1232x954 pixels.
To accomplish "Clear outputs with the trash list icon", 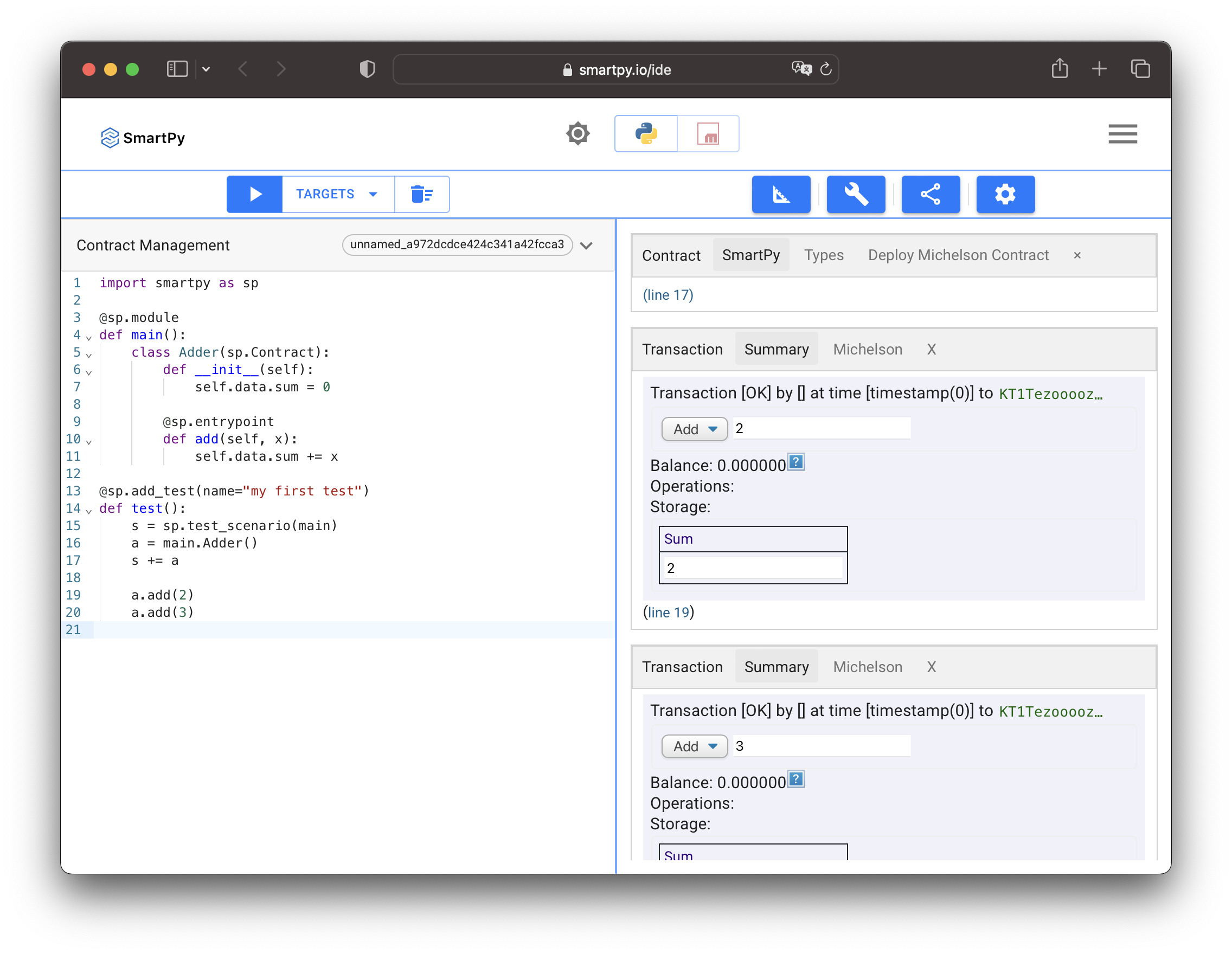I will coord(422,194).
